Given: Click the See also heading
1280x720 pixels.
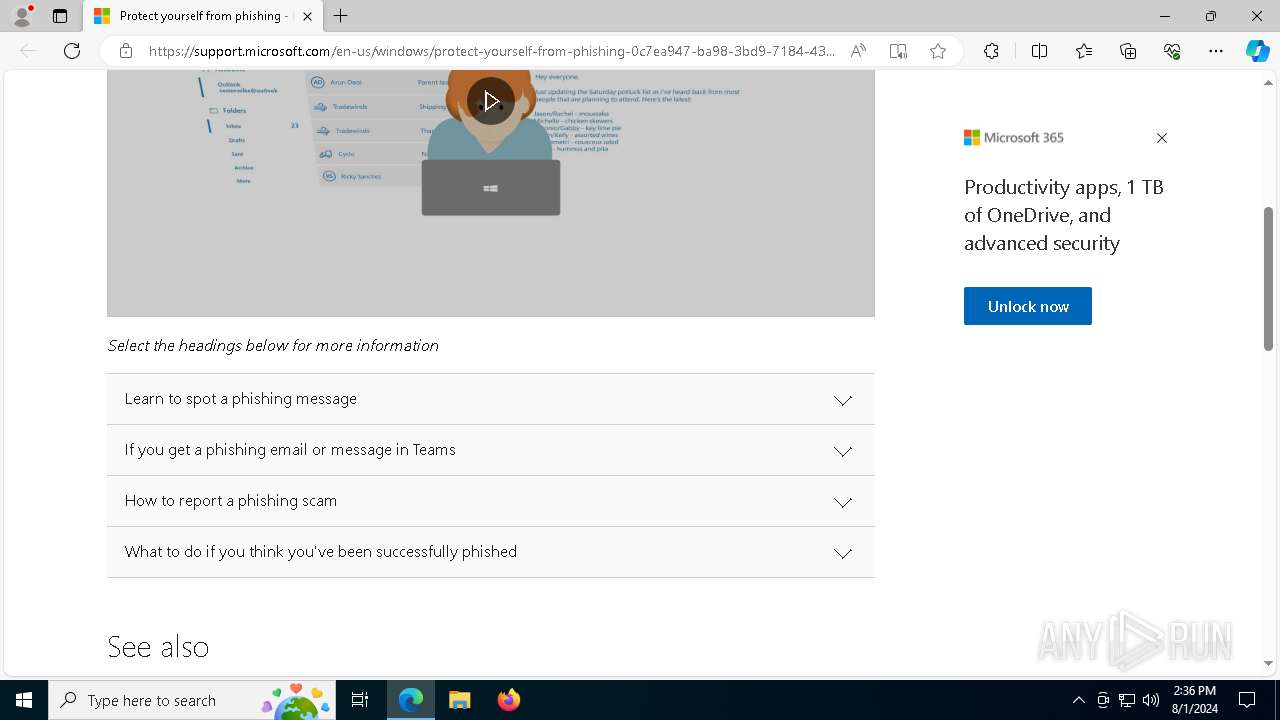Looking at the screenshot, I should pyautogui.click(x=158, y=647).
